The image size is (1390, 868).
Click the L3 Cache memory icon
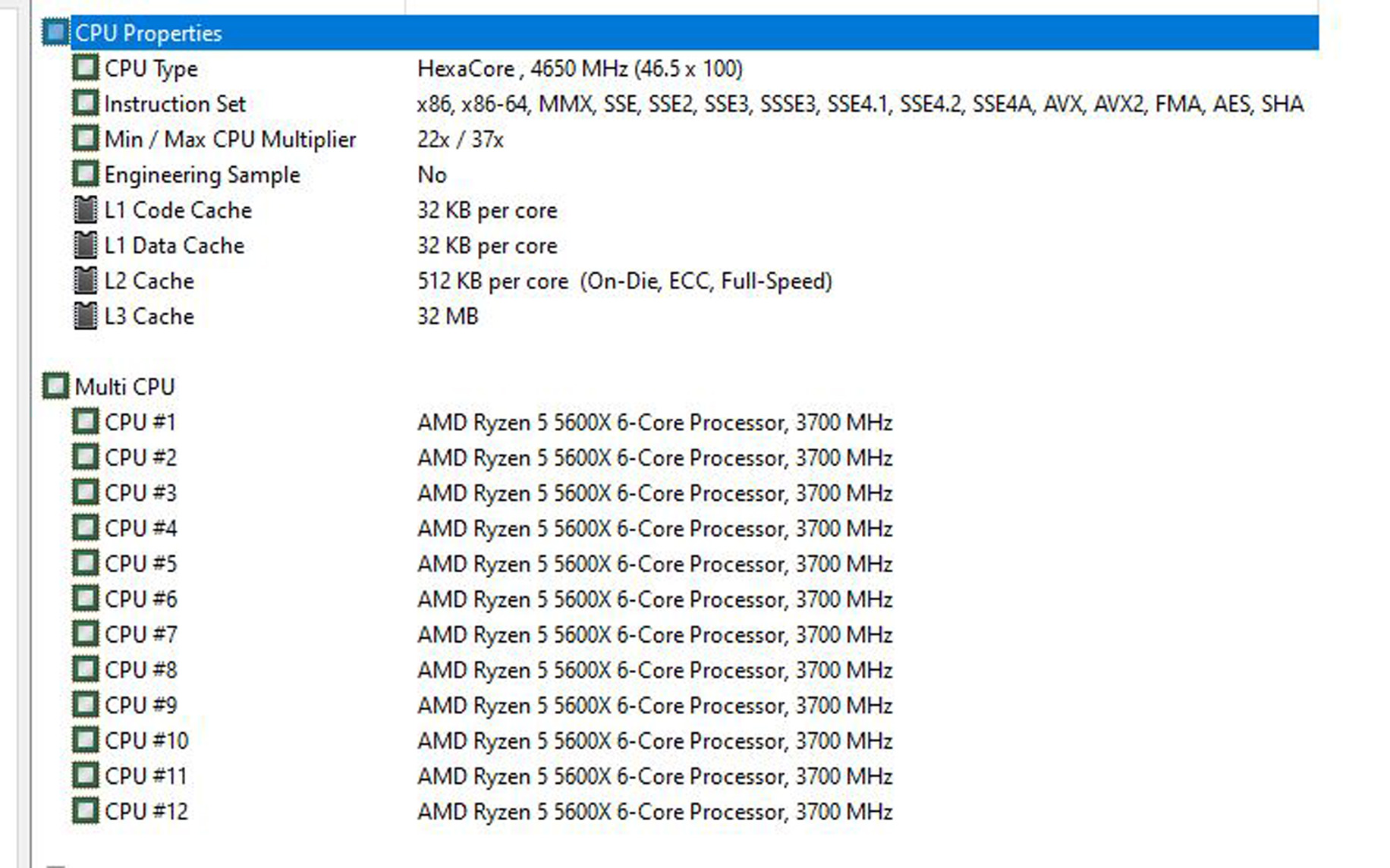(85, 316)
